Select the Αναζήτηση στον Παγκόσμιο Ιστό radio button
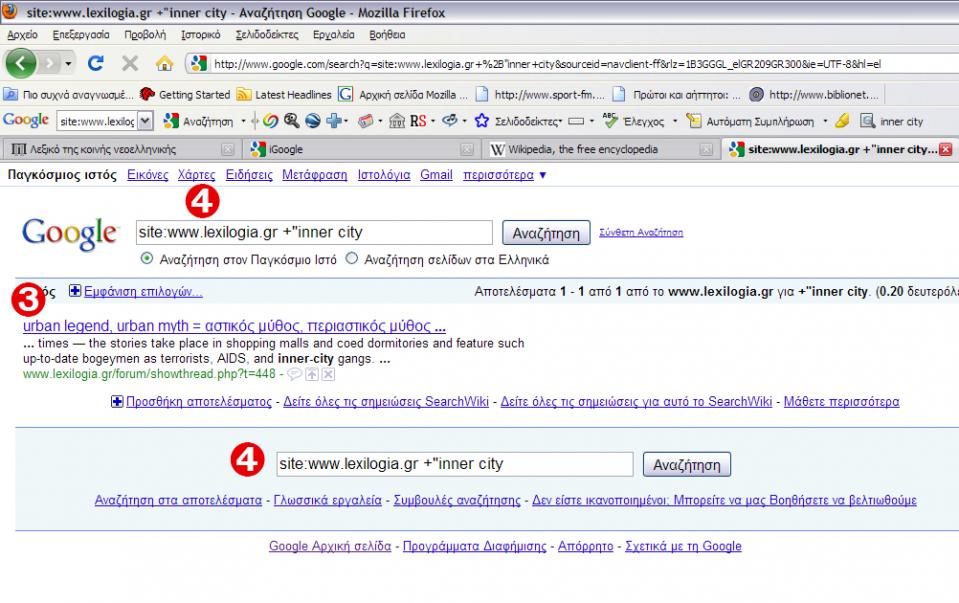959x603 pixels. tap(147, 258)
